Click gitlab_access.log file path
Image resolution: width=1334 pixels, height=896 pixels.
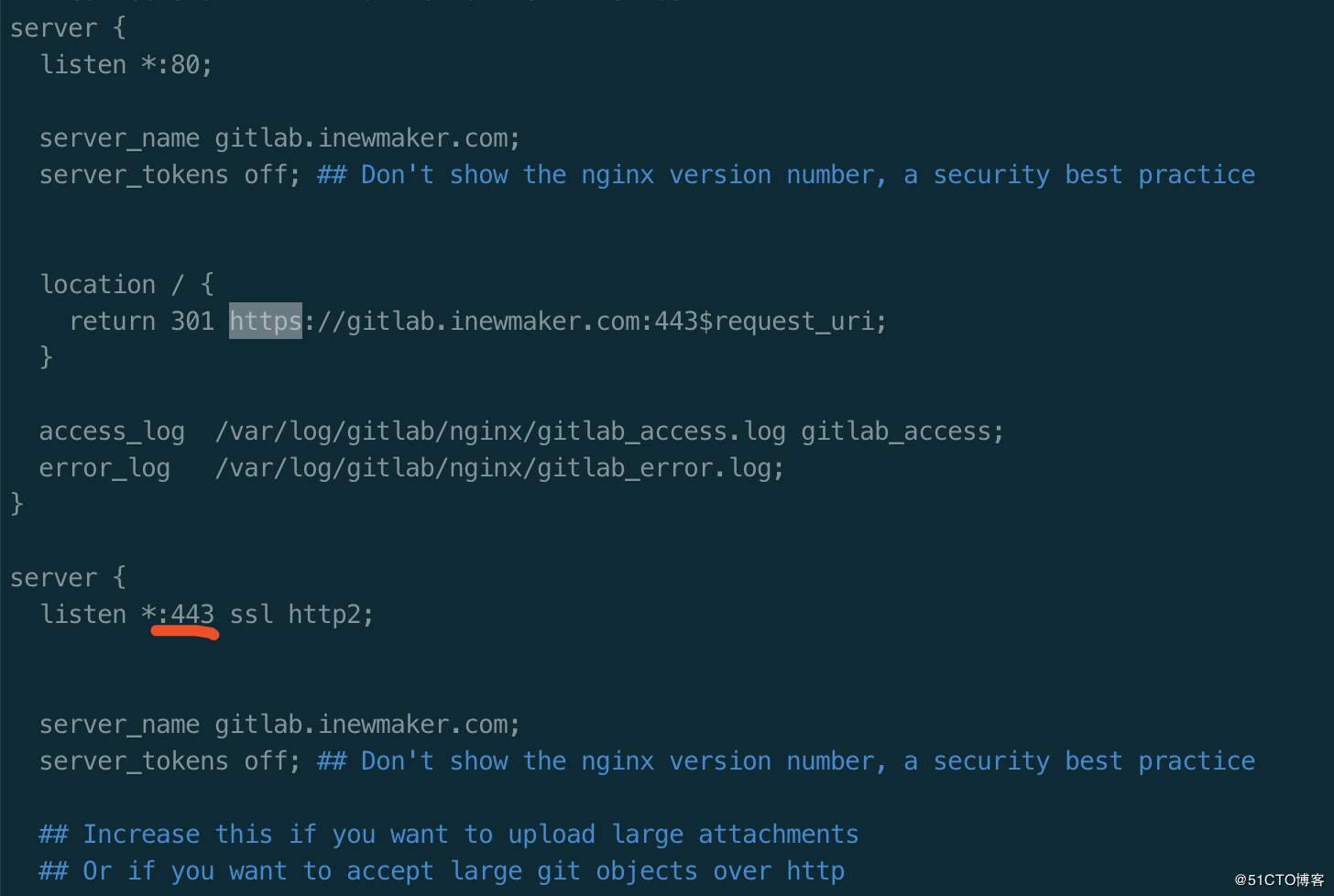500,432
